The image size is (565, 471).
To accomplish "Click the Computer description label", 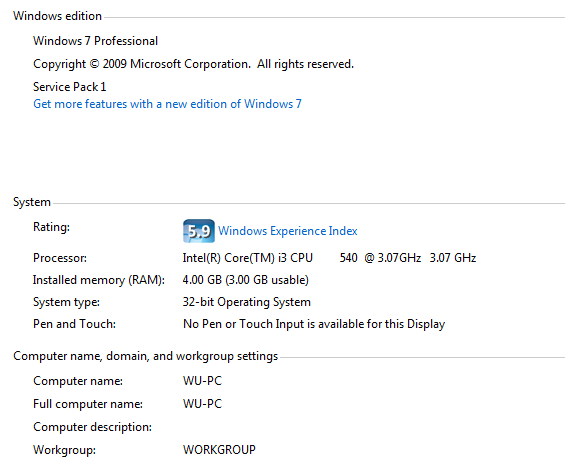I will (x=92, y=427).
